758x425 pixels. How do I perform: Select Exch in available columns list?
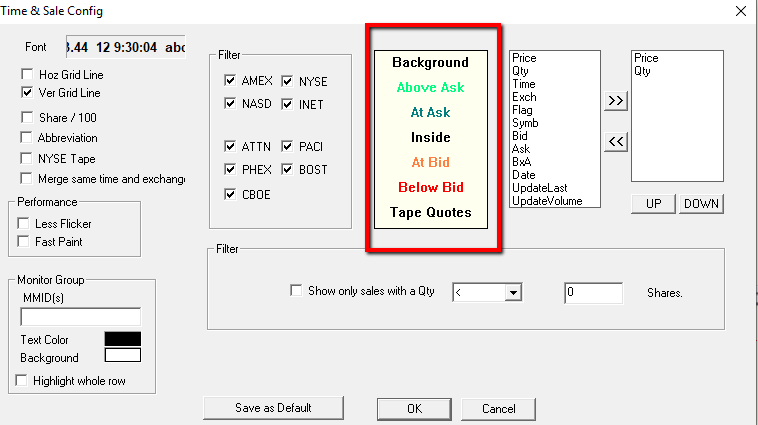523,97
